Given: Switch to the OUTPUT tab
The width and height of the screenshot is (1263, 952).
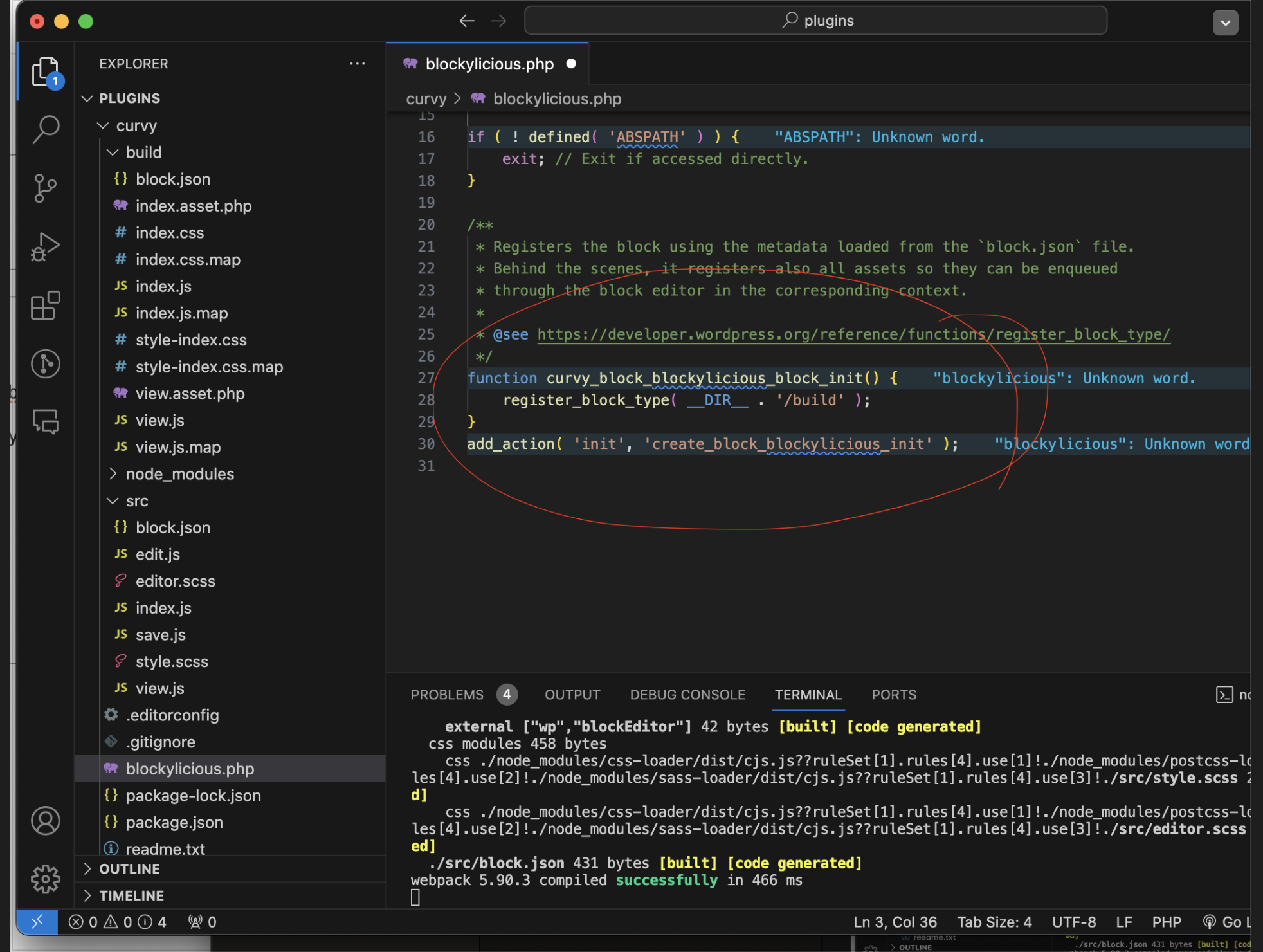Looking at the screenshot, I should tap(572, 695).
